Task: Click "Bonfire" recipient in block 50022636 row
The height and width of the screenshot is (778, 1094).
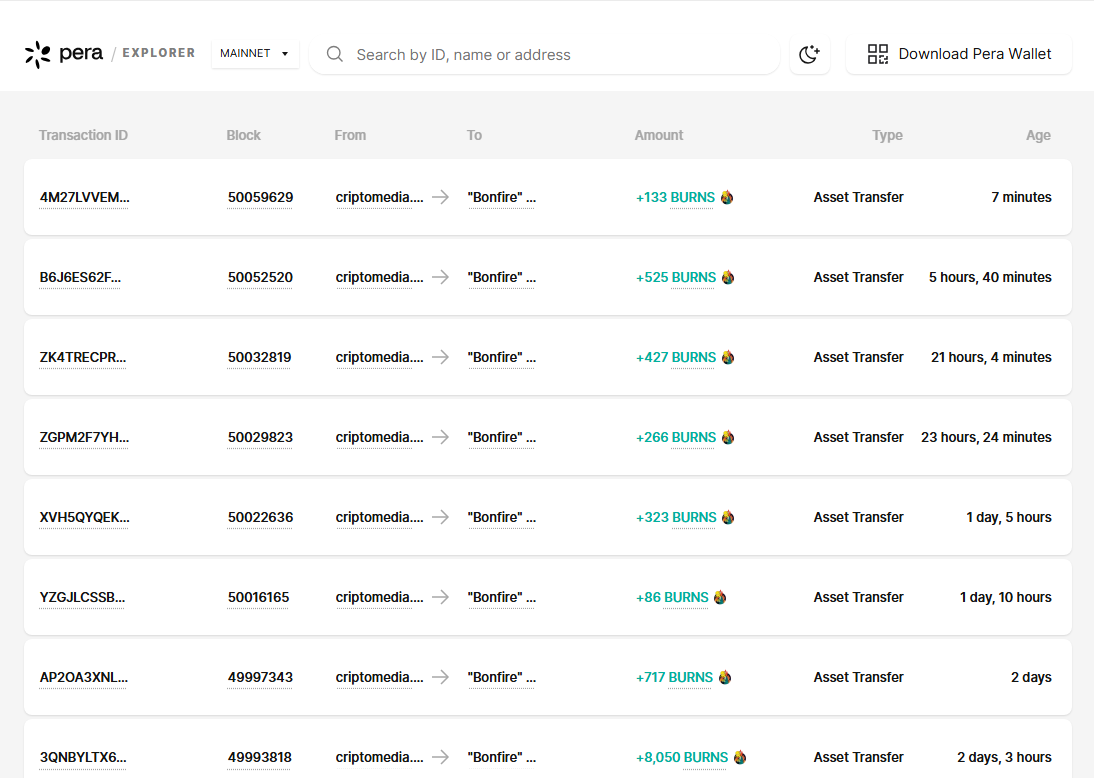Action: tap(502, 518)
